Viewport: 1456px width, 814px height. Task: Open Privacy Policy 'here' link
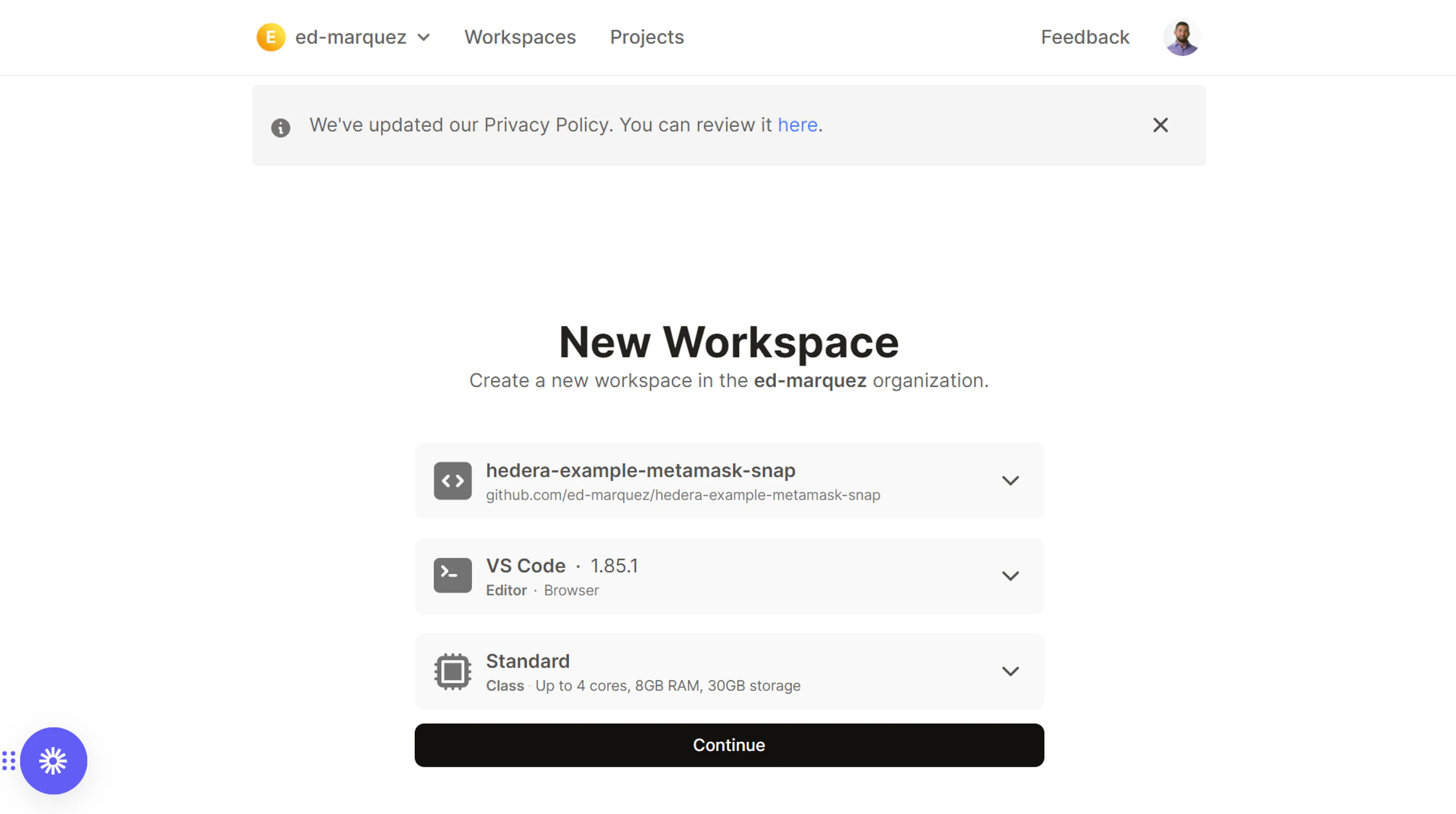tap(797, 125)
